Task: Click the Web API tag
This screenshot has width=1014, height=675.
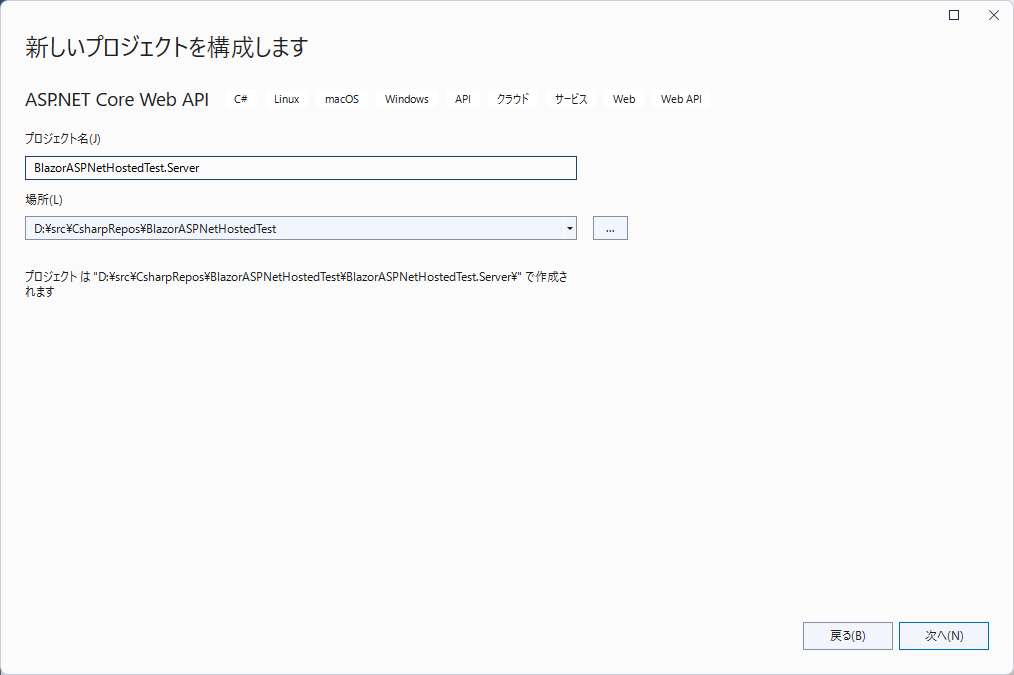Action: click(x=681, y=99)
